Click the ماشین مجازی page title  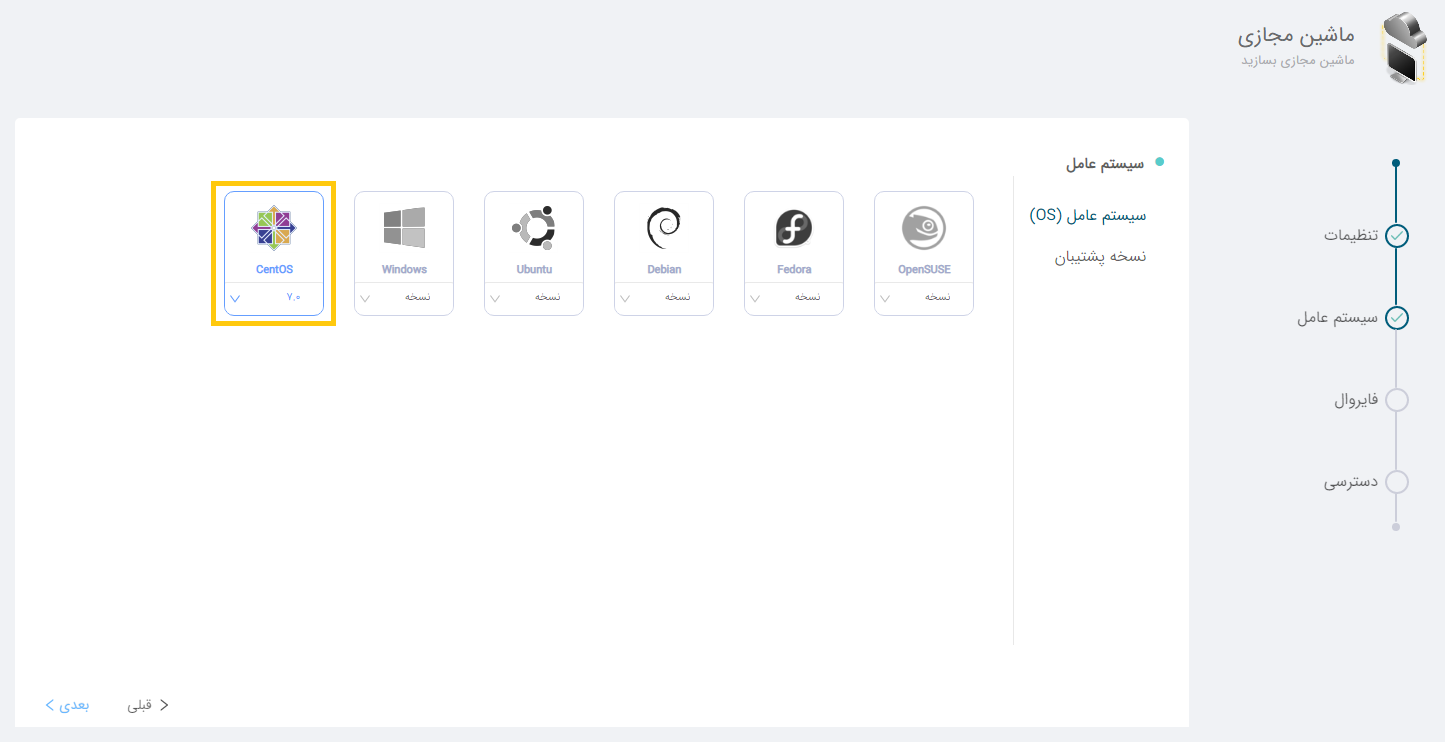(x=1296, y=36)
